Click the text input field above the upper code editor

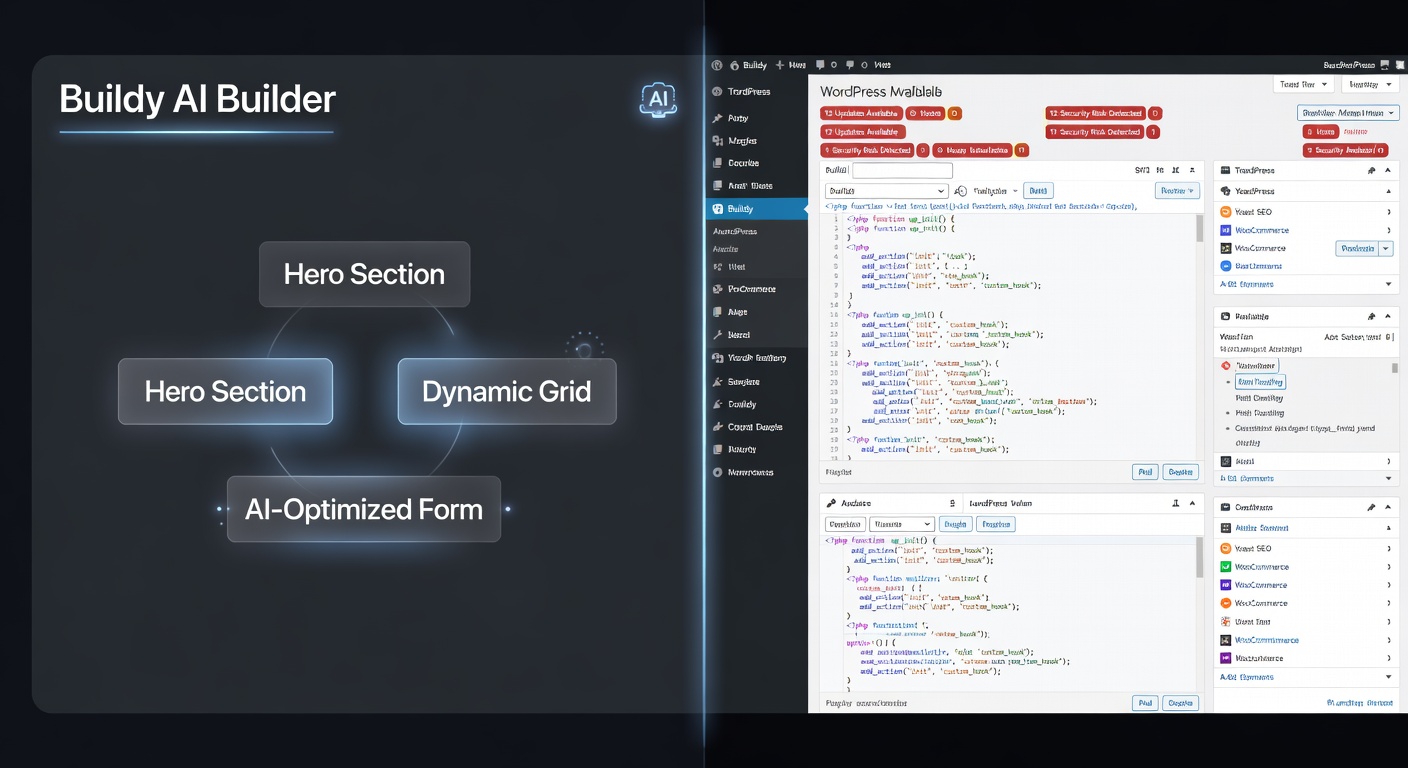point(902,171)
